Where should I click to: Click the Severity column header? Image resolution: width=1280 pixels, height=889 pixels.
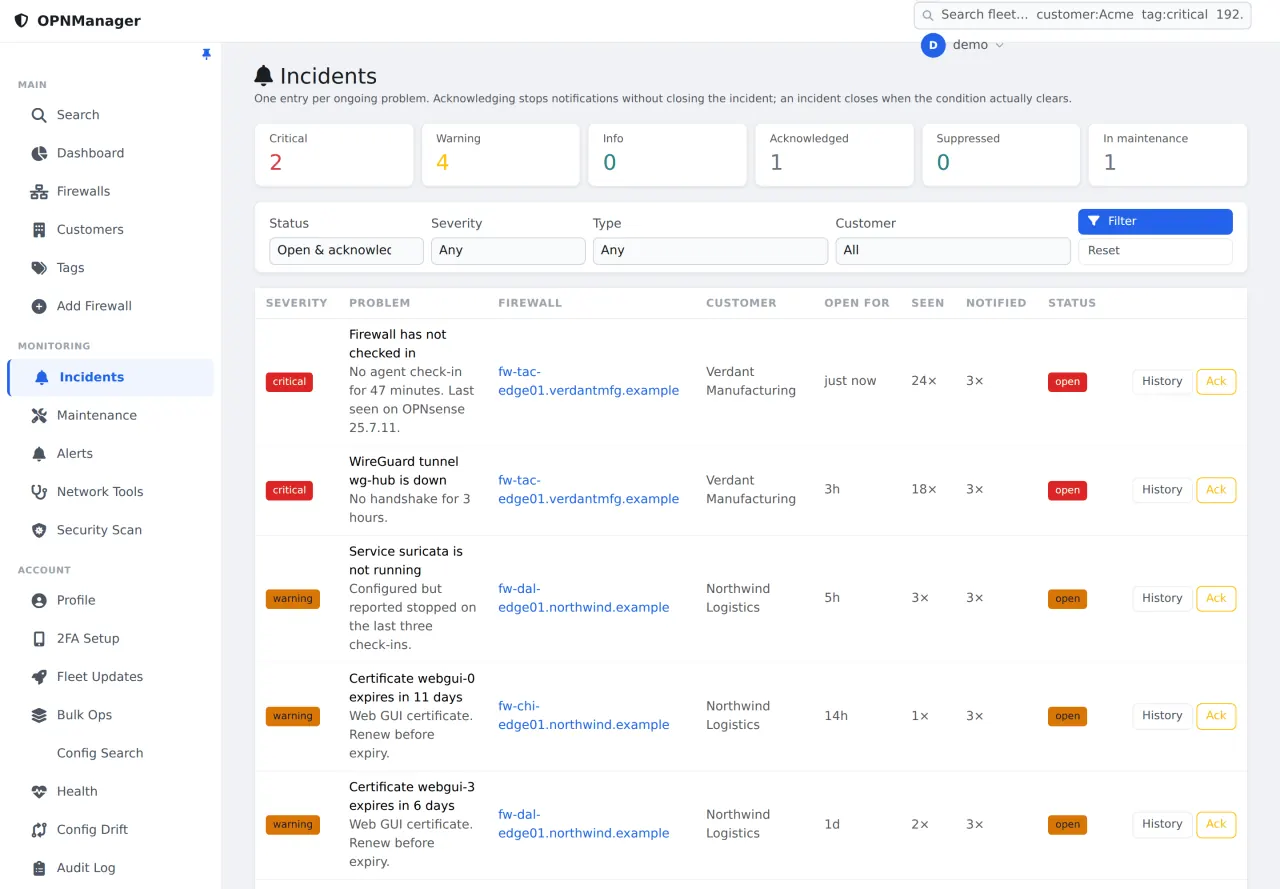pyautogui.click(x=297, y=303)
